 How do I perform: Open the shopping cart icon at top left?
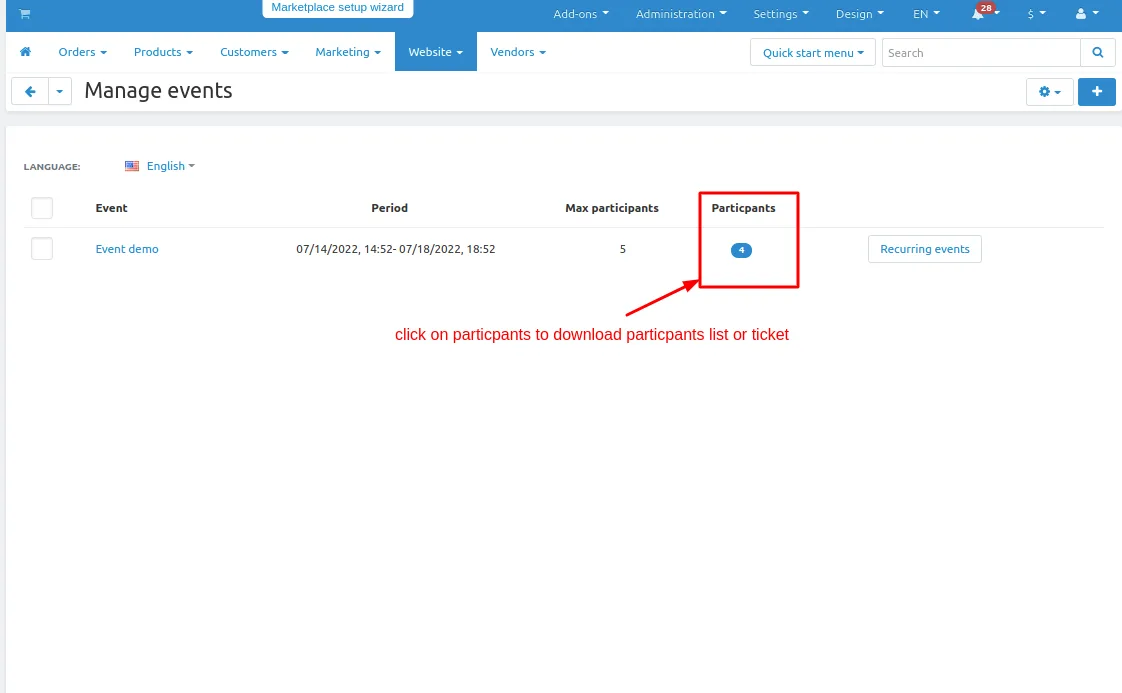pos(24,14)
